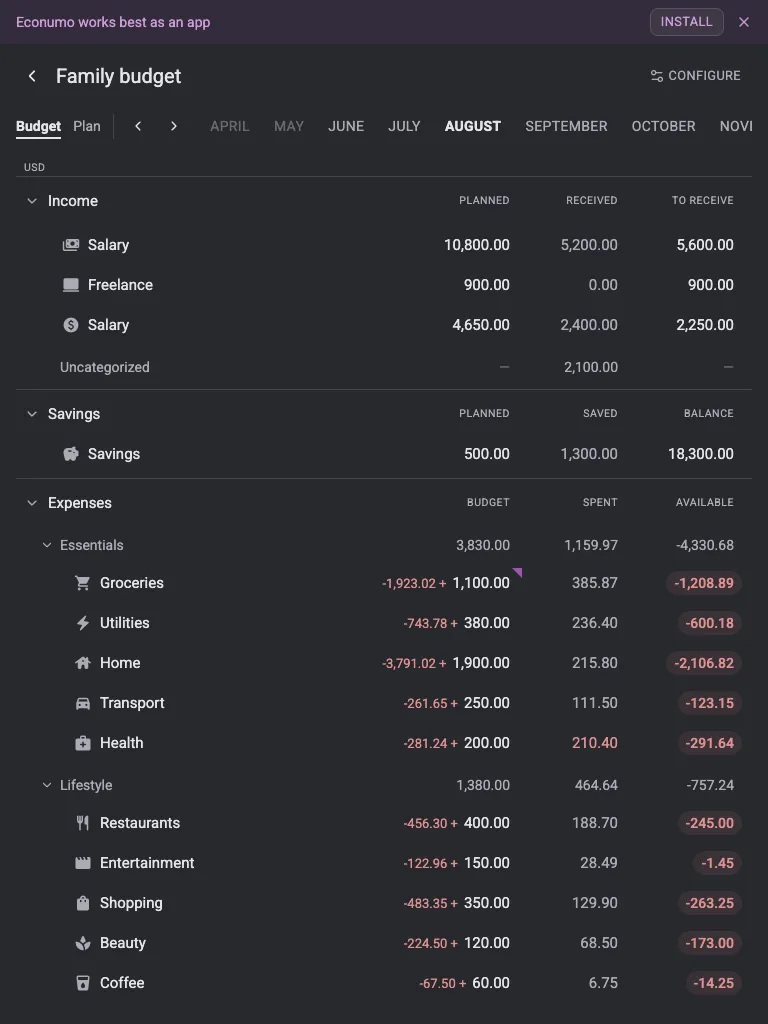Click Salary received amount 5,200.00
The width and height of the screenshot is (768, 1024).
click(589, 245)
